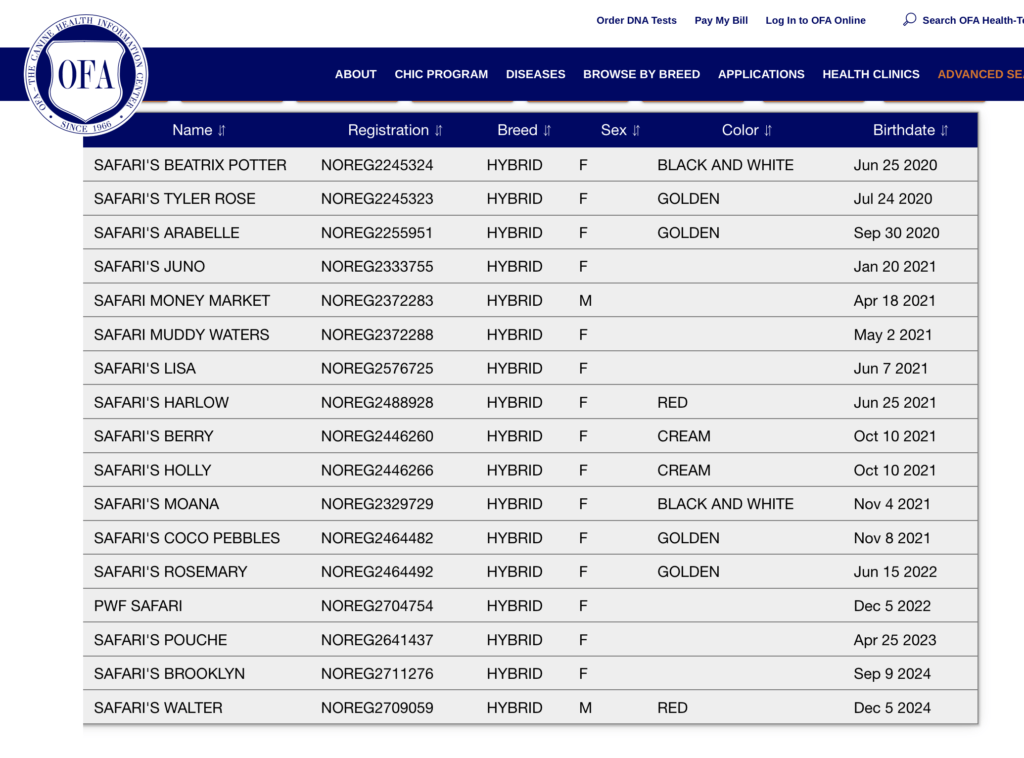Open the Applications menu
The image size is (1024, 758).
(x=761, y=74)
